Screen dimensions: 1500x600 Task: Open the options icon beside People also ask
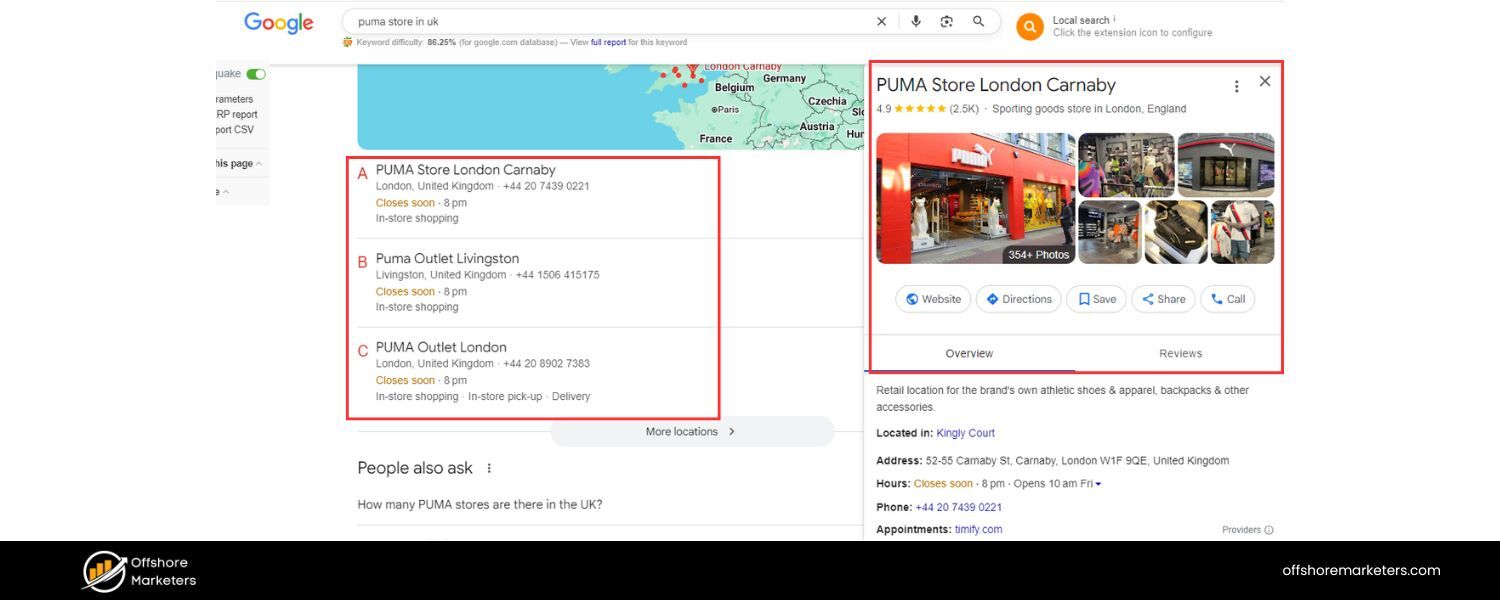(488, 468)
